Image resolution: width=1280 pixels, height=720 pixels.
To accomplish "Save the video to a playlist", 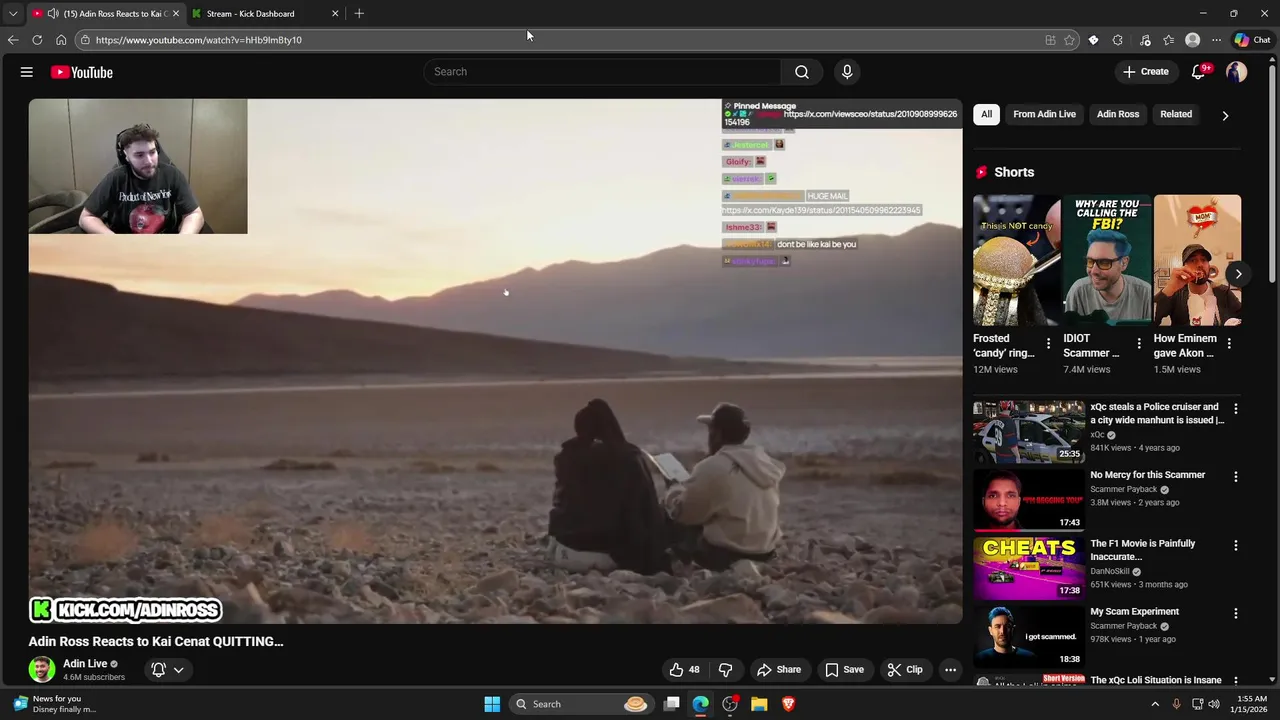I will pos(843,670).
